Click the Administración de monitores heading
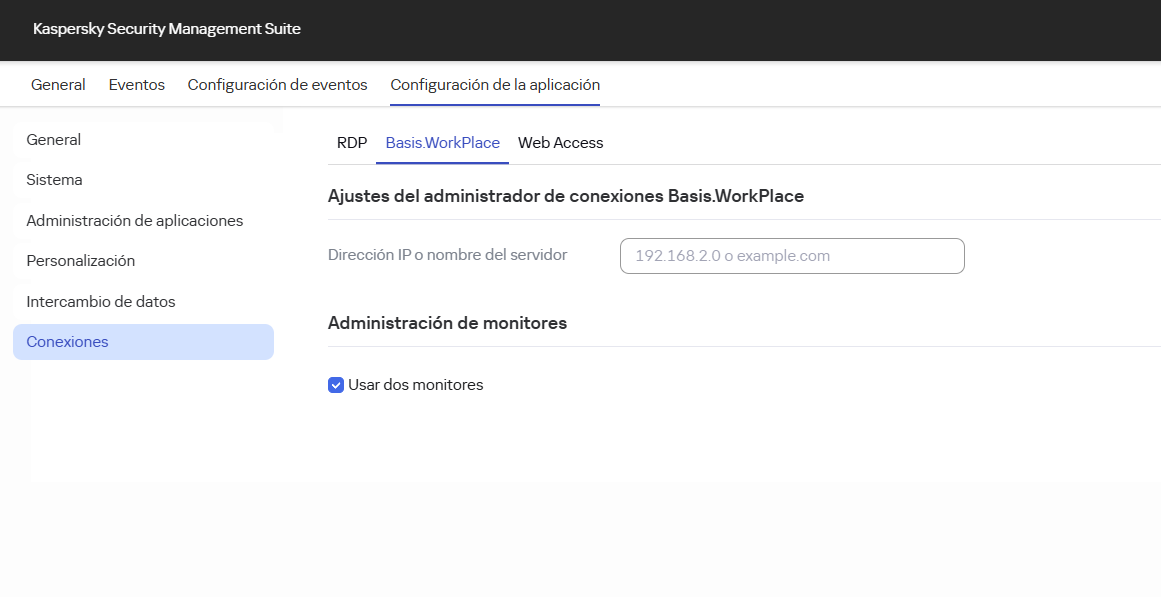Screen dimensions: 1161x597 447,323
